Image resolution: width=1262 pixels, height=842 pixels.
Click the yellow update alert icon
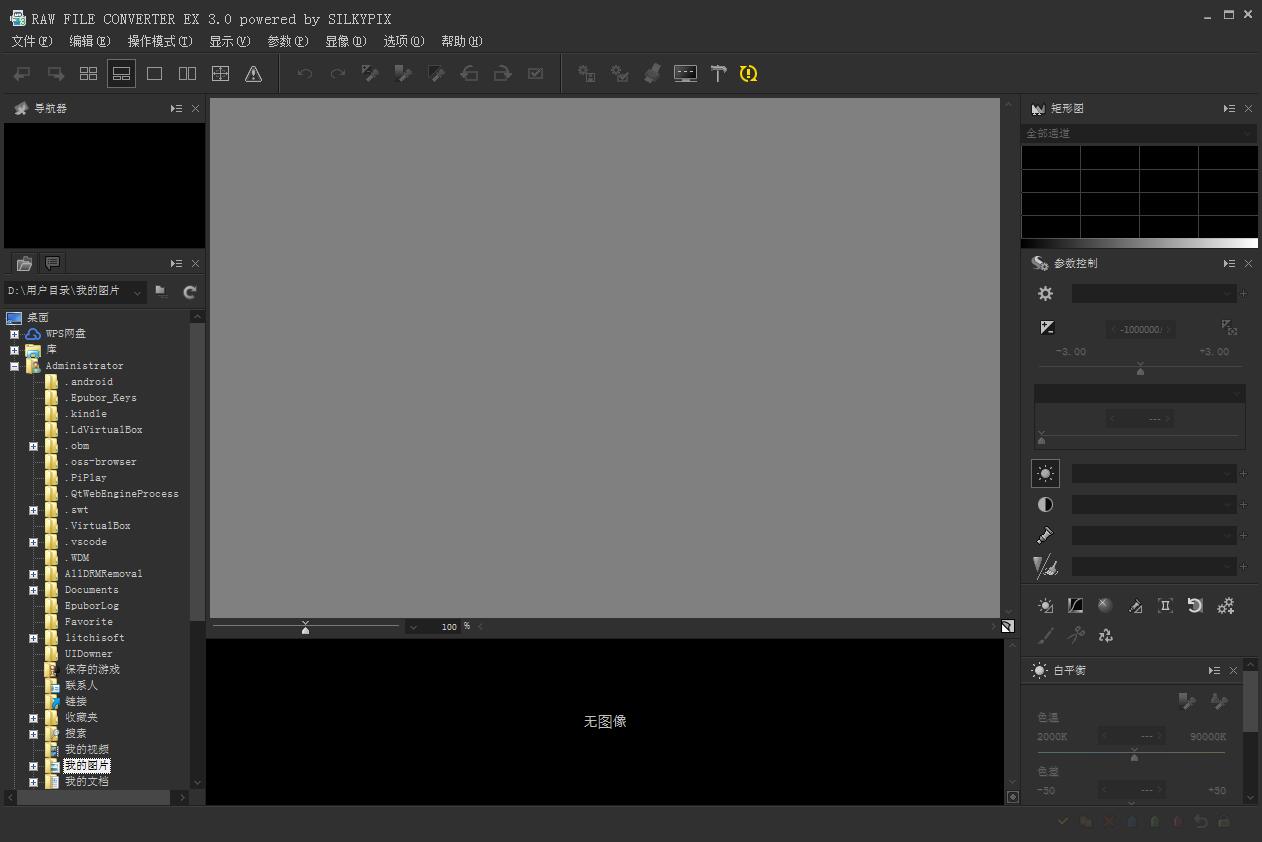(748, 74)
